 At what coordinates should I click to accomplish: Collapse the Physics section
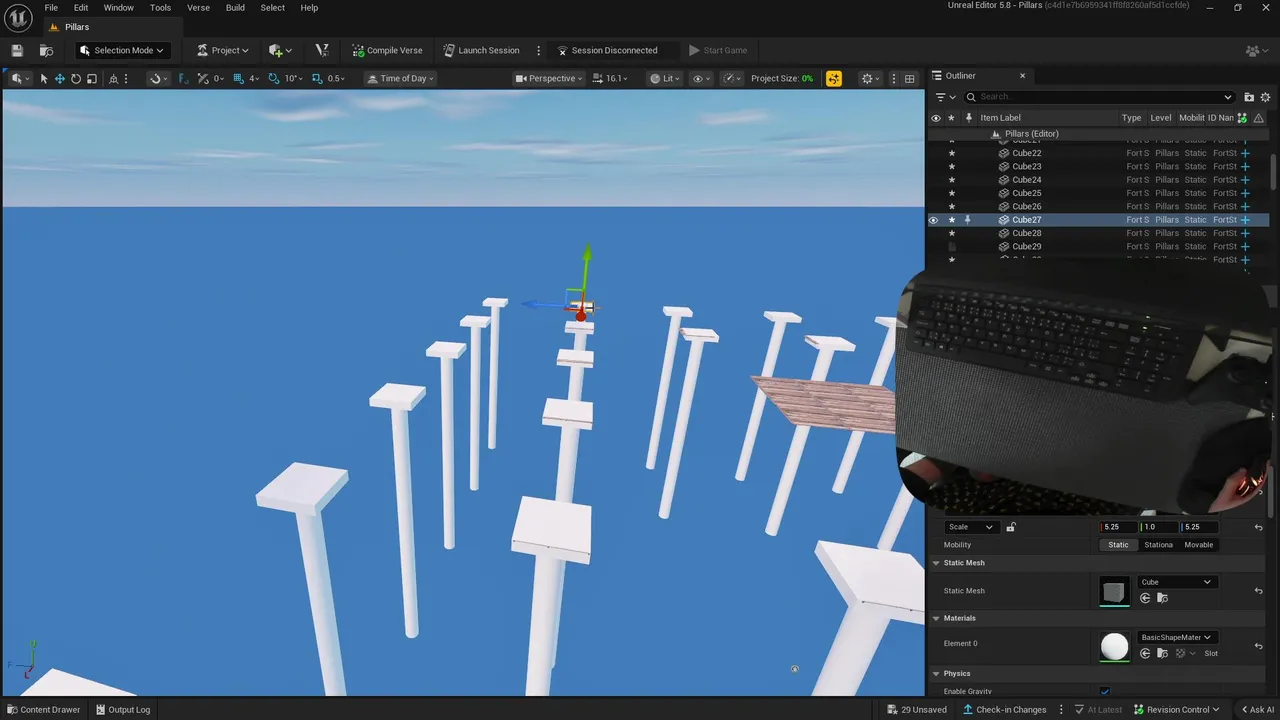coord(936,673)
